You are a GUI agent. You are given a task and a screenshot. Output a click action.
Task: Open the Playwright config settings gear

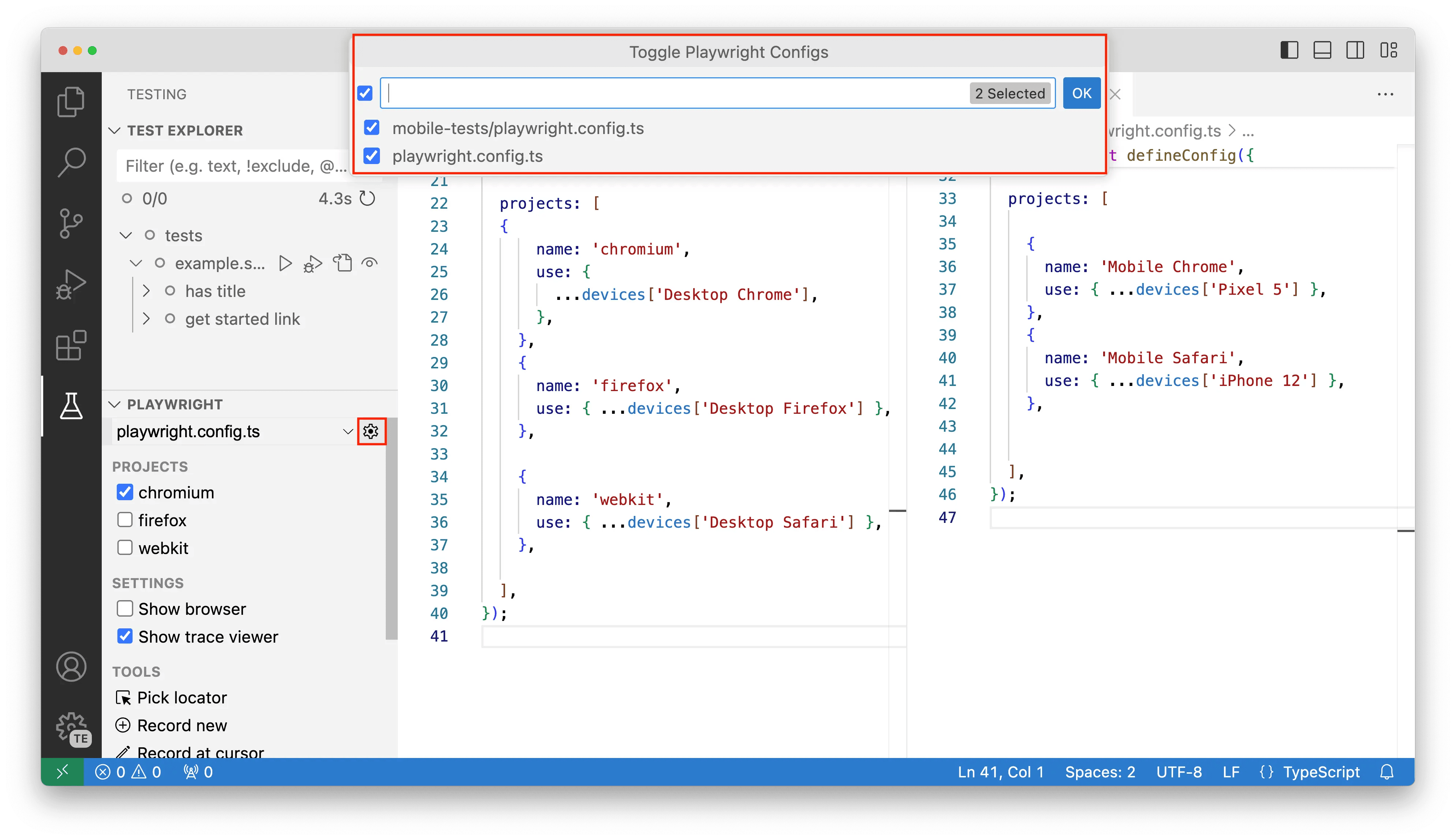coord(371,431)
